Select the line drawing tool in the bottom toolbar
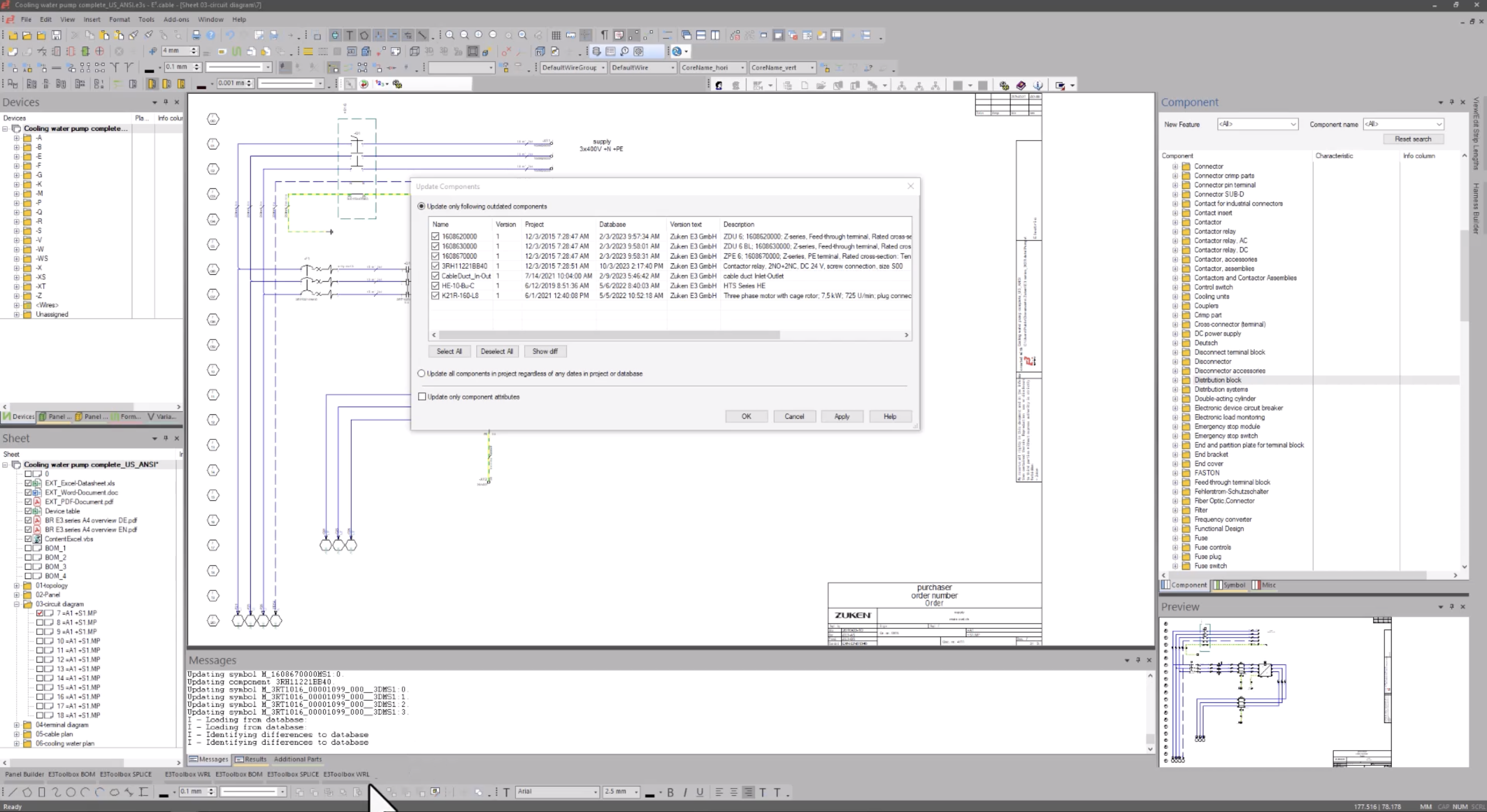The image size is (1487, 812). (13, 792)
